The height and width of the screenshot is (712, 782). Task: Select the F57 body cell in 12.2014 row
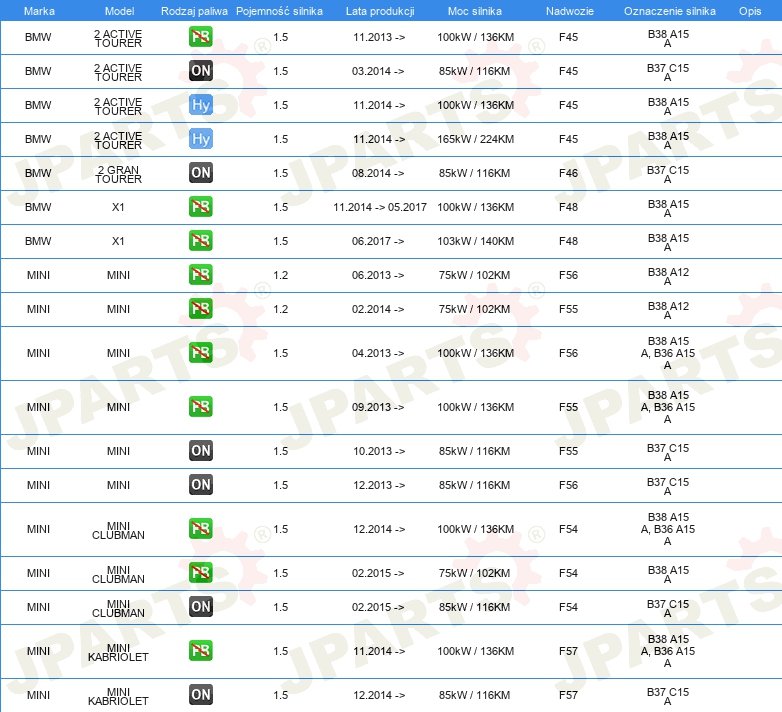point(568,695)
